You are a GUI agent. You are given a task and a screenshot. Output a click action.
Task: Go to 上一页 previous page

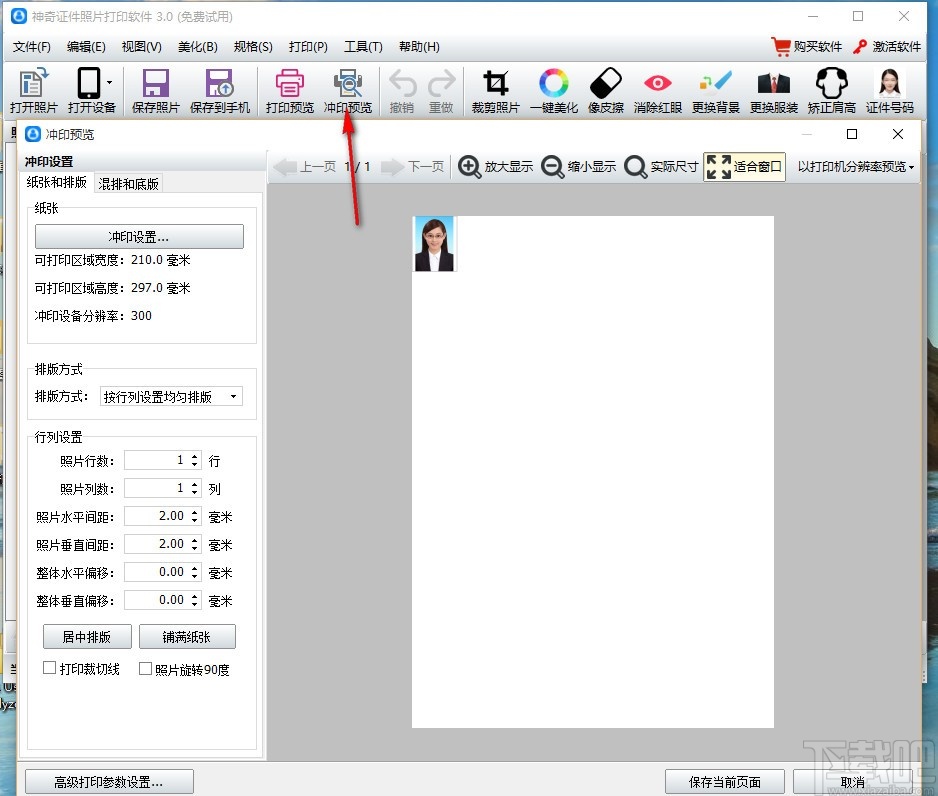pyautogui.click(x=304, y=166)
